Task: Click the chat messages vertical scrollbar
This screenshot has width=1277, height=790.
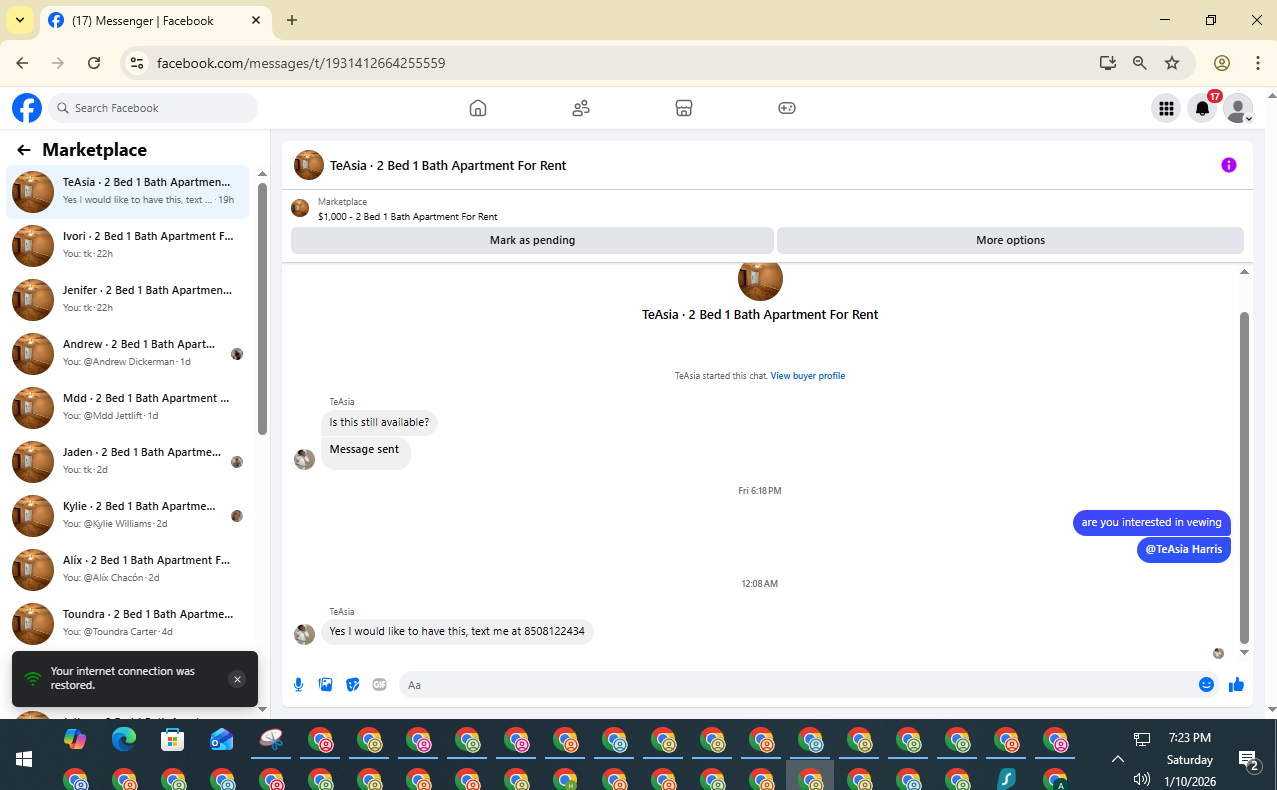Action: (1244, 478)
